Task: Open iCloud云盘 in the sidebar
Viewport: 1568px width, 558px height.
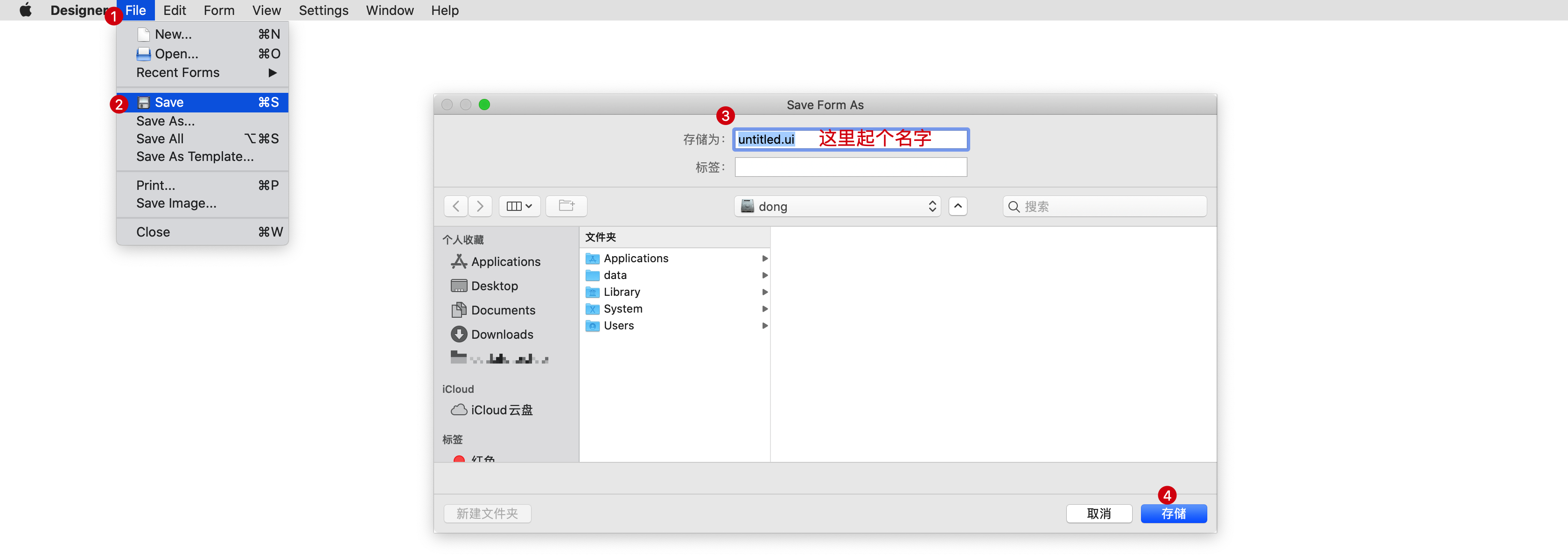Action: (x=501, y=410)
